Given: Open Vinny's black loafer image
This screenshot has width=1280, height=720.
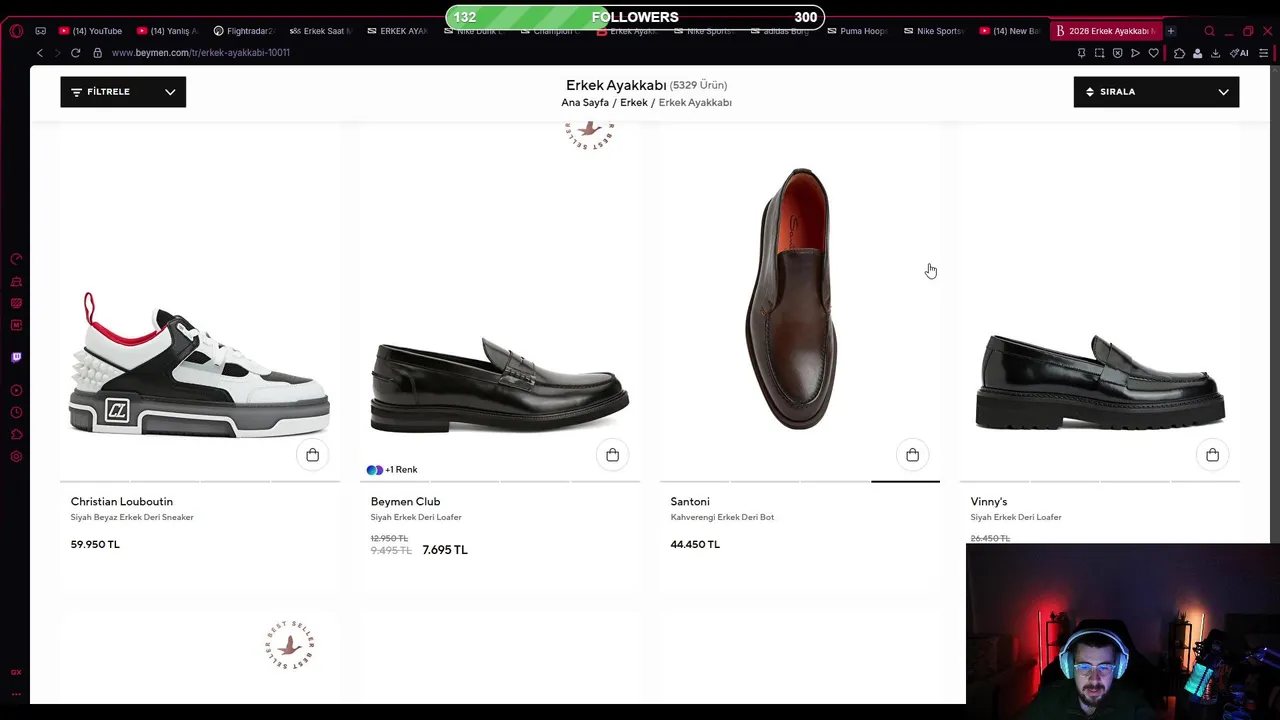Looking at the screenshot, I should point(1100,381).
